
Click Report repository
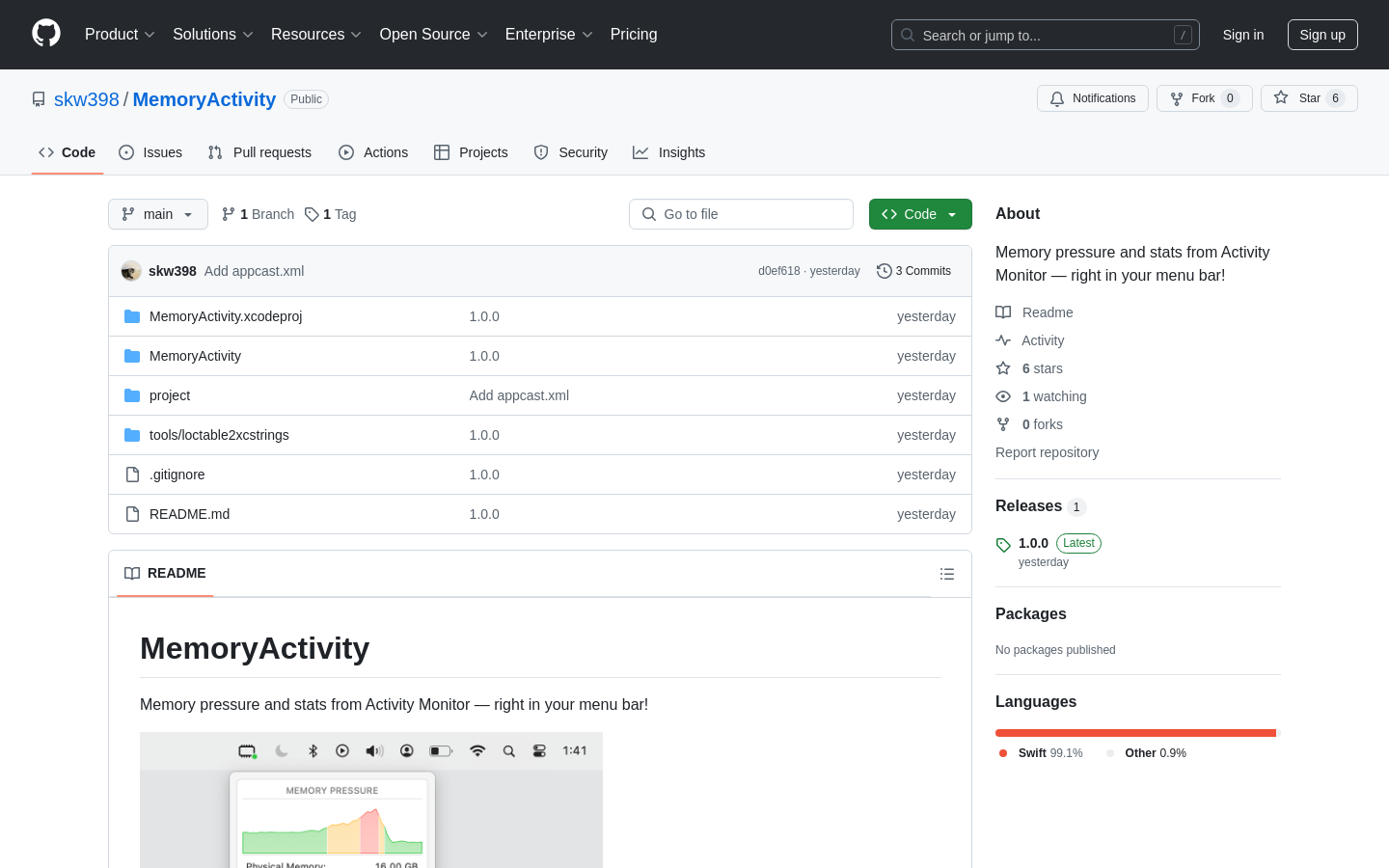click(1047, 452)
